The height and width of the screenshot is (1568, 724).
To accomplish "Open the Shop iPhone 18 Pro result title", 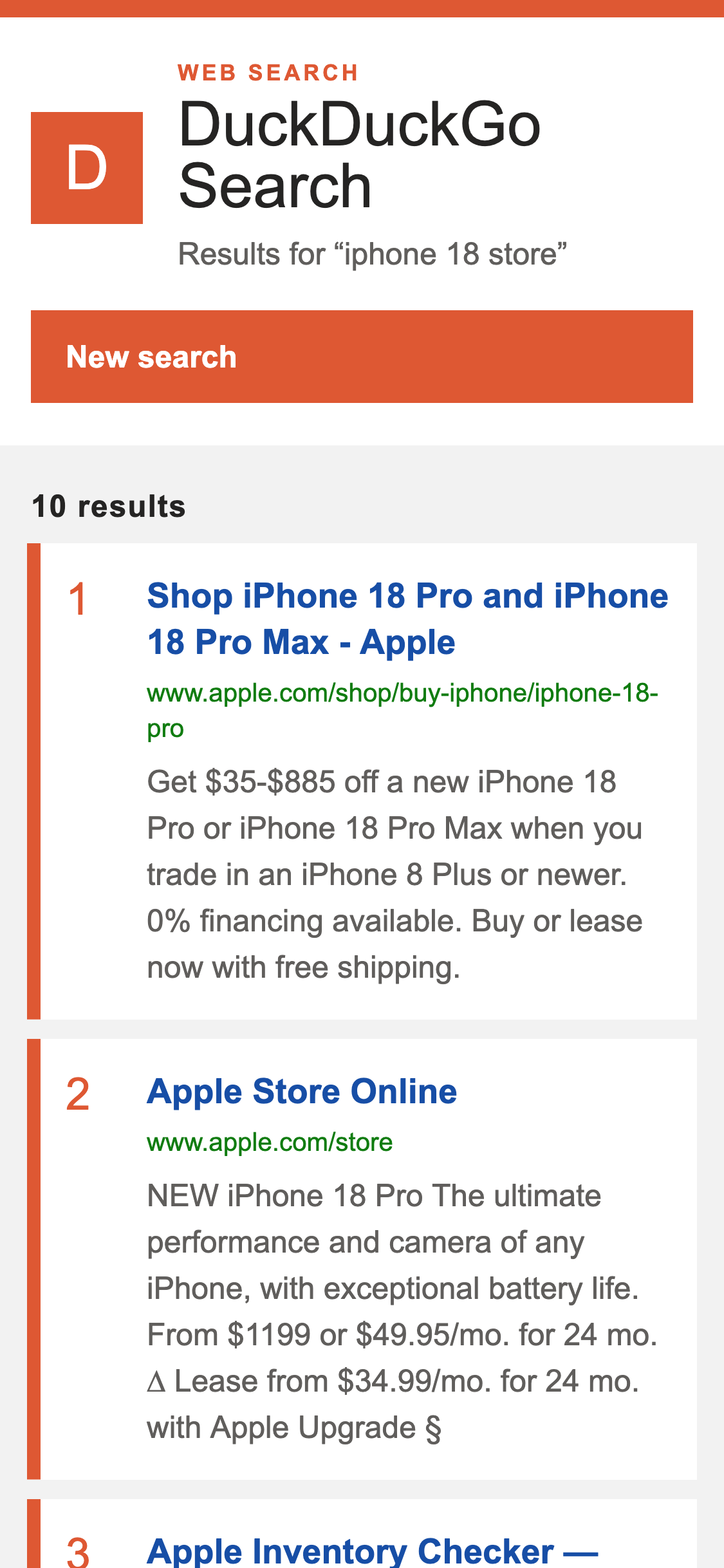I will 407,619.
